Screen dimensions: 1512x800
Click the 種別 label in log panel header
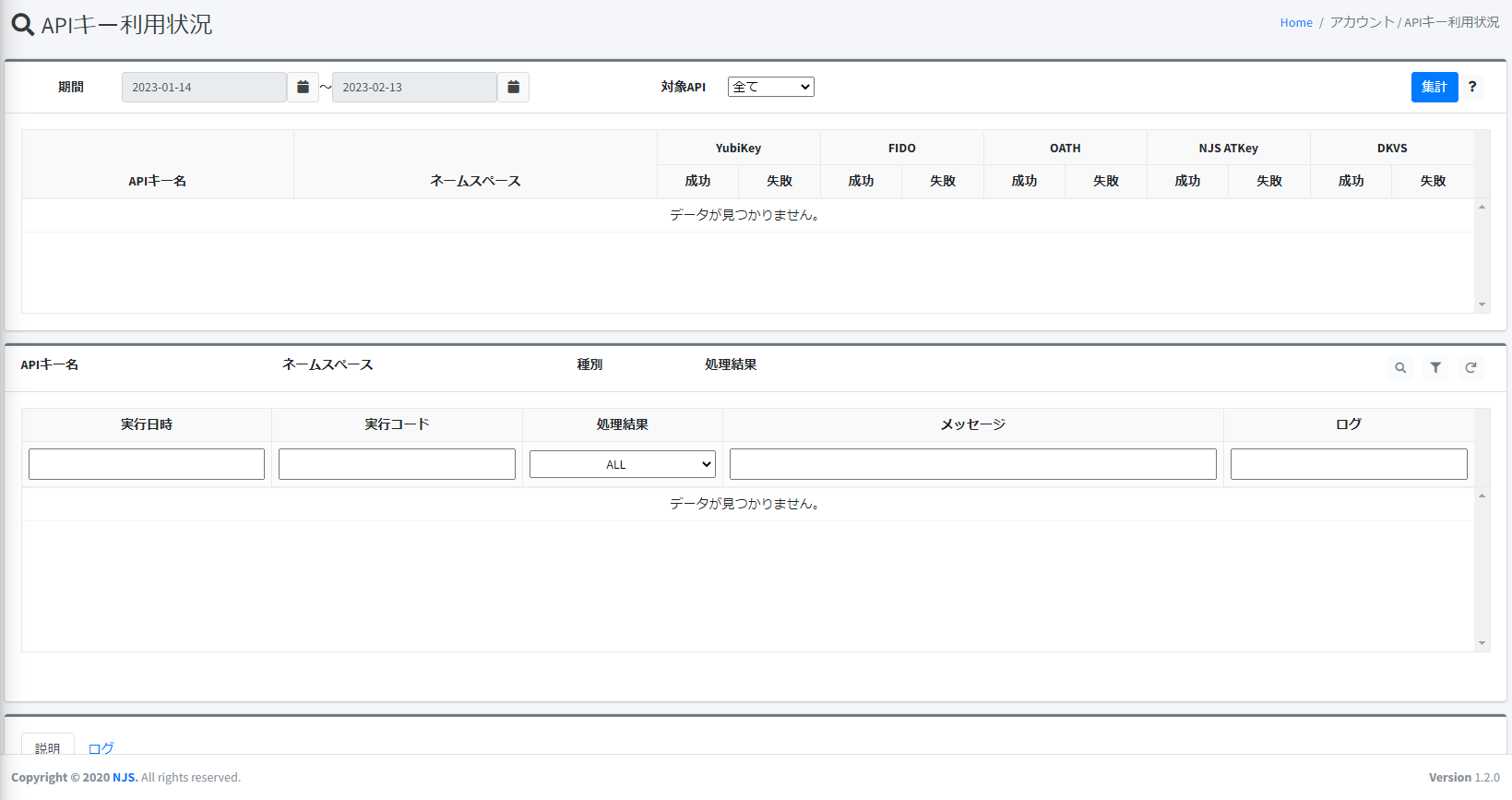pos(589,364)
